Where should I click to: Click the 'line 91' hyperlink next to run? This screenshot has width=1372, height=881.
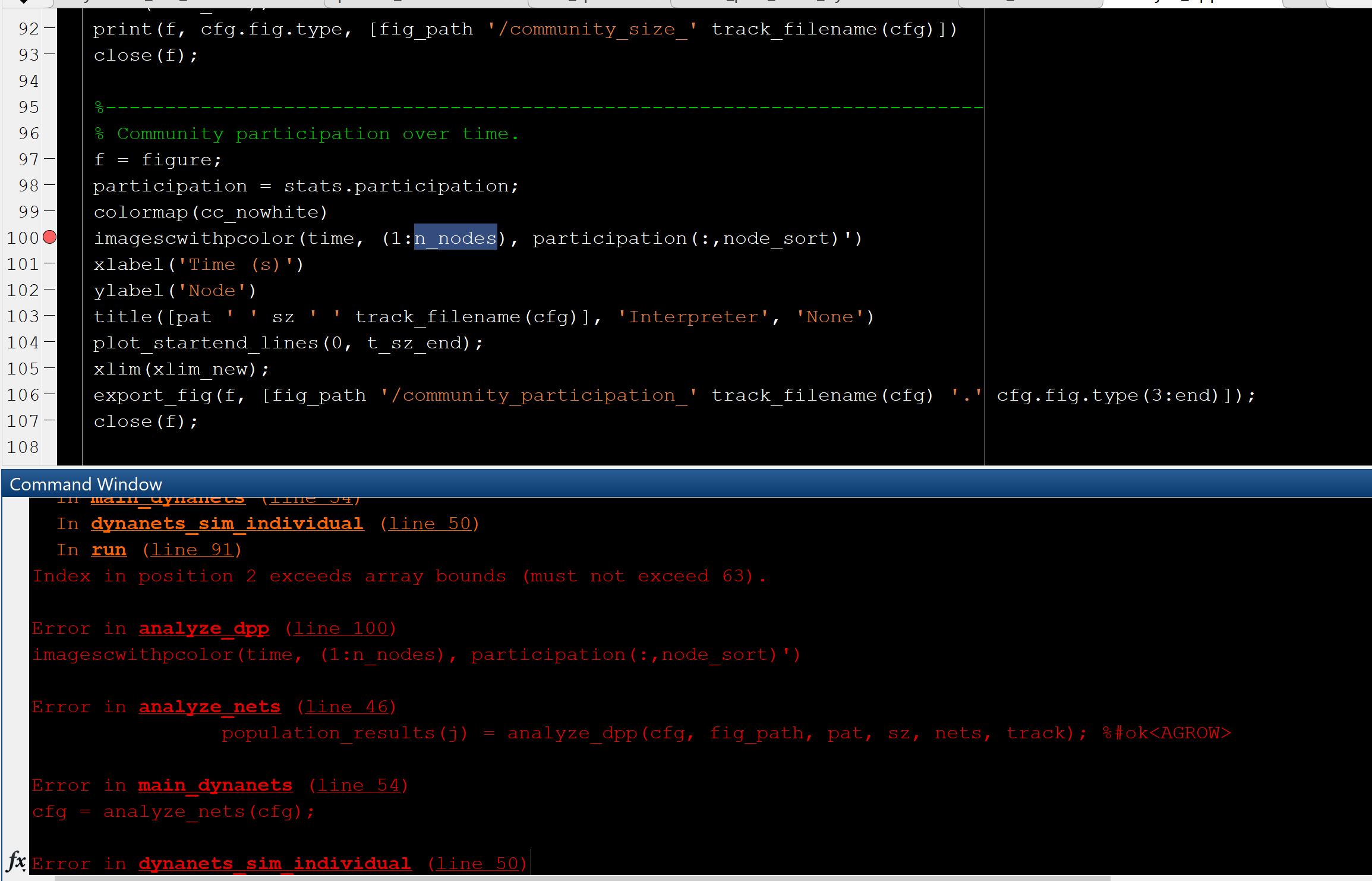click(191, 549)
